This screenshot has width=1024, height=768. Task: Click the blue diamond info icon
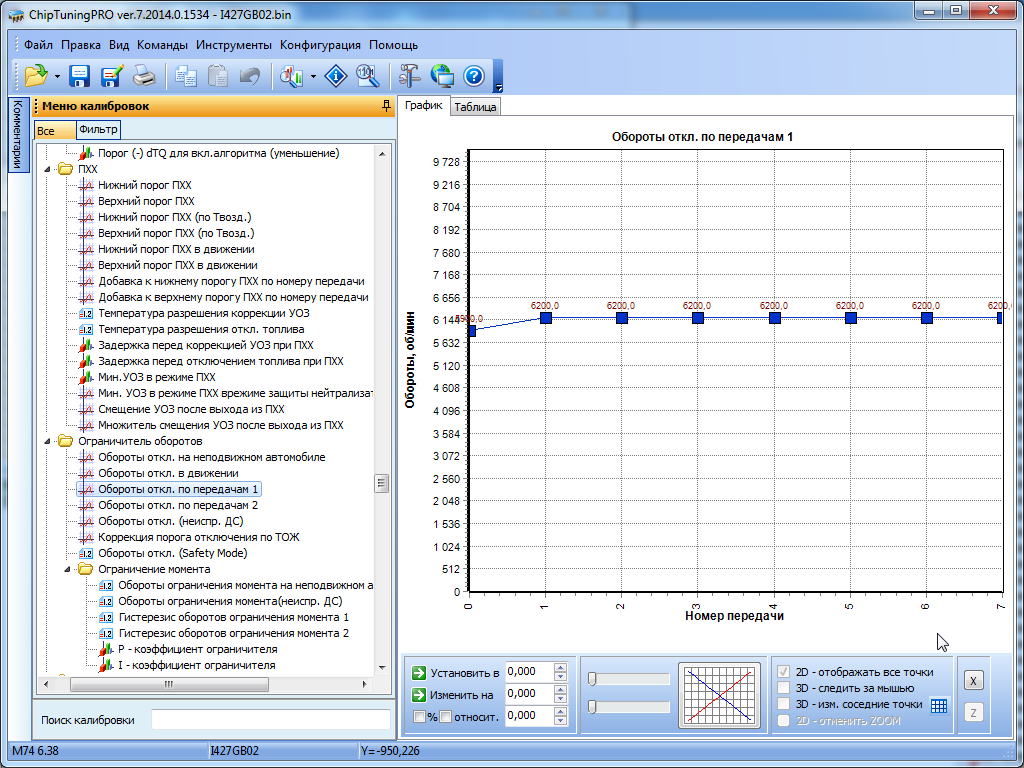[x=337, y=75]
